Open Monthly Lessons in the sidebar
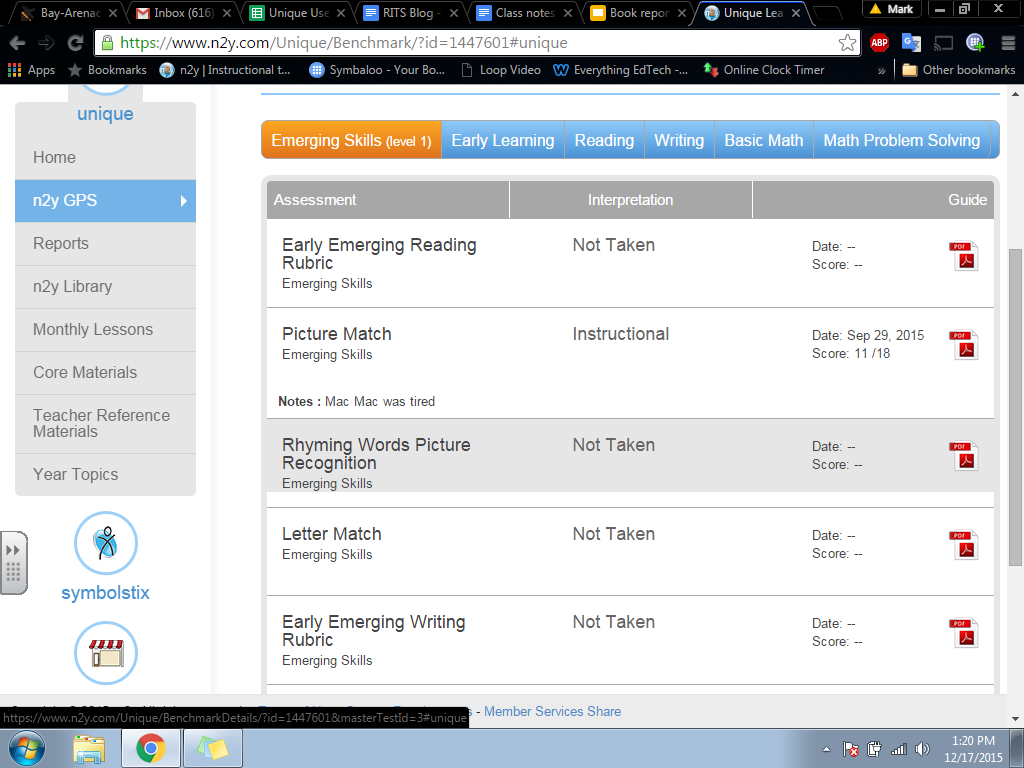This screenshot has width=1024, height=768. [105, 330]
